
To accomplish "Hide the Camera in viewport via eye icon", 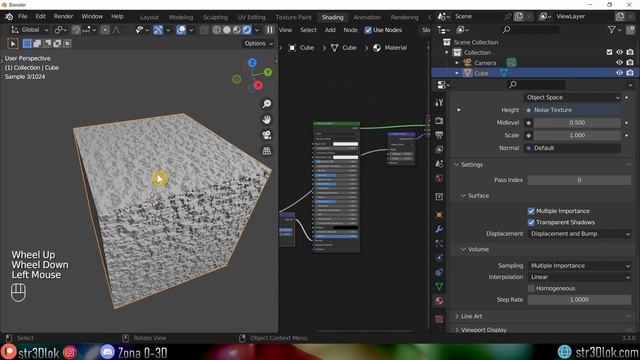I will coord(620,62).
